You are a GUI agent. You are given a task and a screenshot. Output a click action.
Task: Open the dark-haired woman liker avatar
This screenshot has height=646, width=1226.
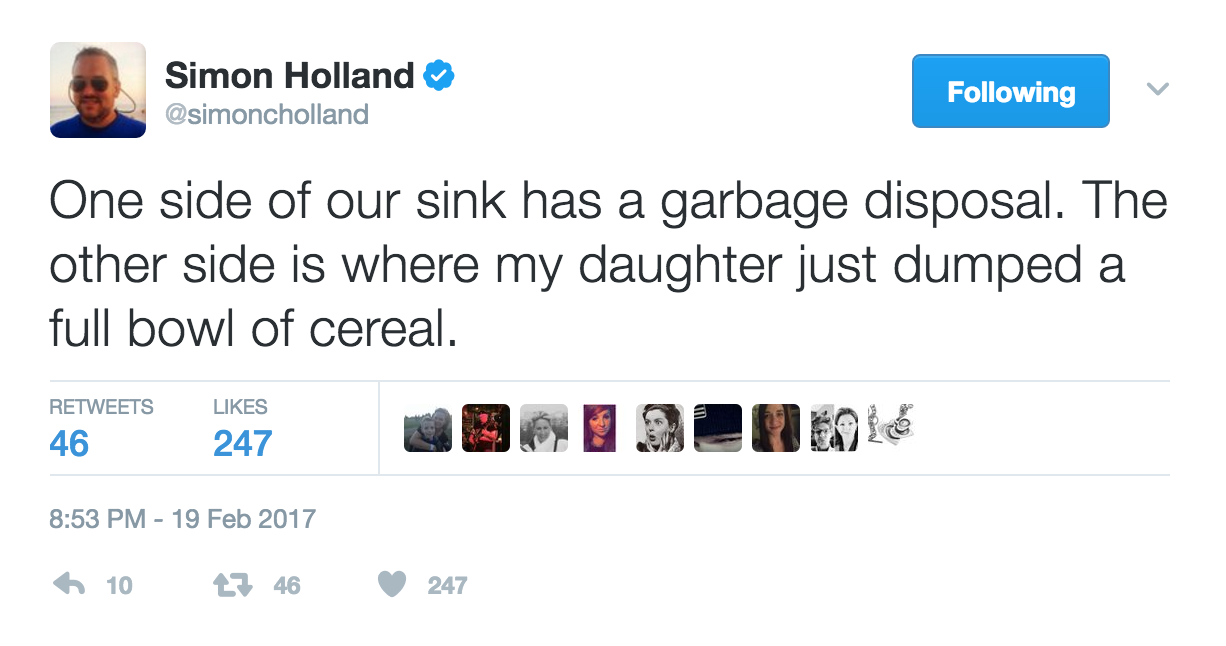click(x=776, y=428)
